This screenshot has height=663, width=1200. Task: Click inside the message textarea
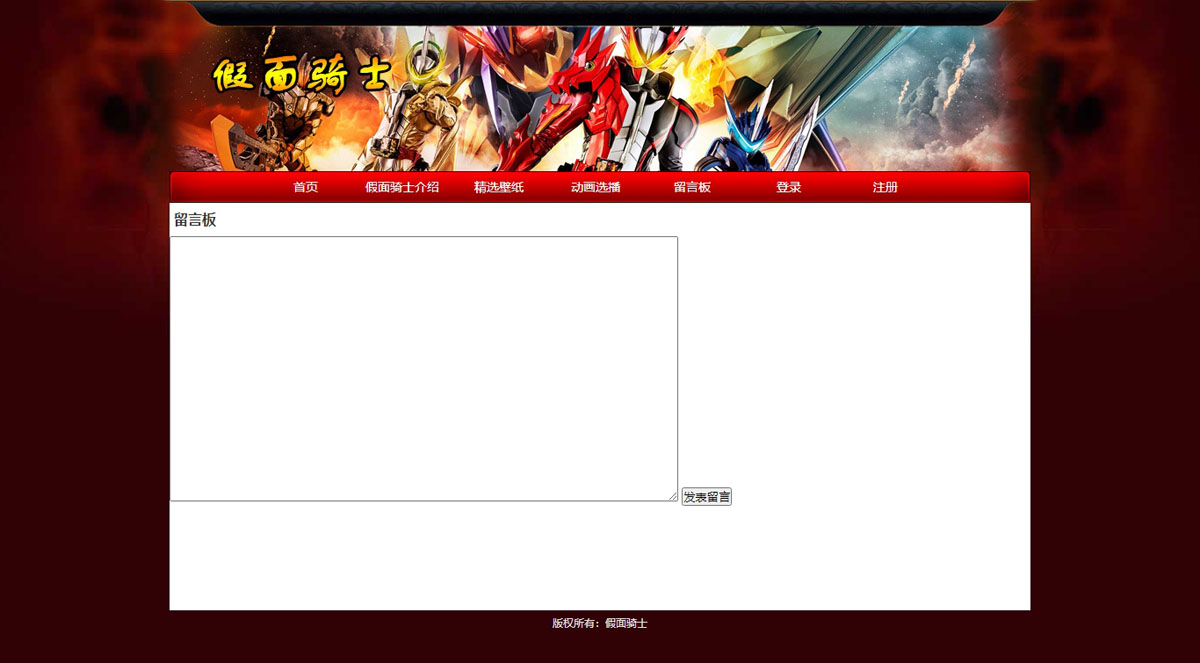[424, 368]
